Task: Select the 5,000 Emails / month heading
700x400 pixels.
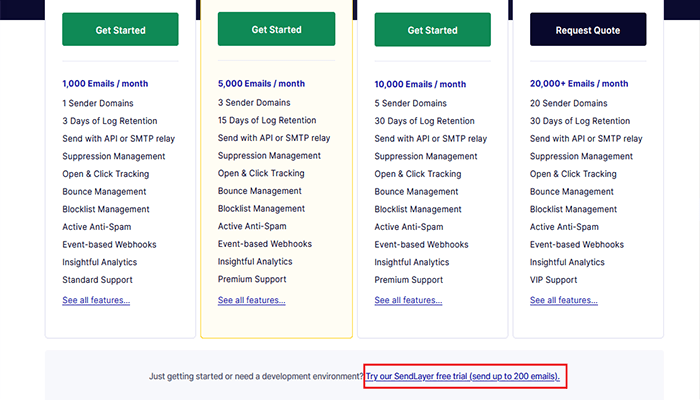Action: tap(261, 84)
